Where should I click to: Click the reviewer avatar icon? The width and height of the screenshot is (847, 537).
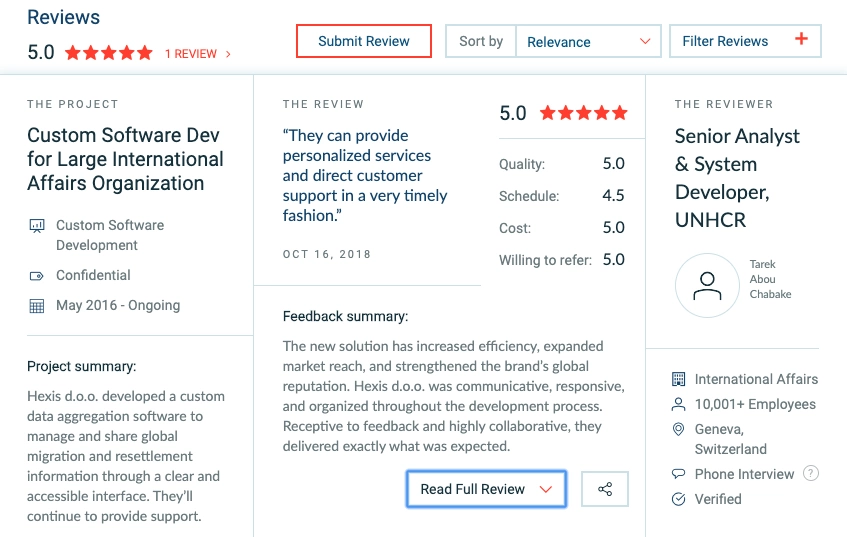(x=707, y=285)
